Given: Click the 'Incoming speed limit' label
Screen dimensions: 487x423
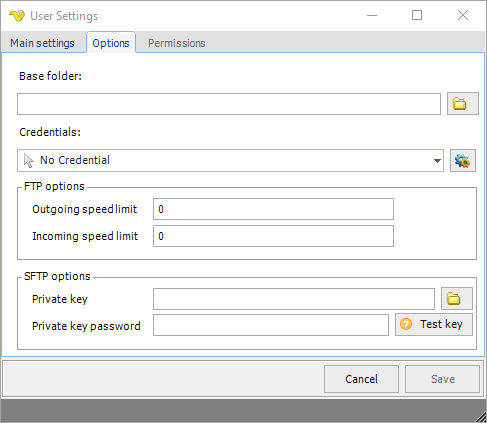Looking at the screenshot, I should tap(85, 236).
